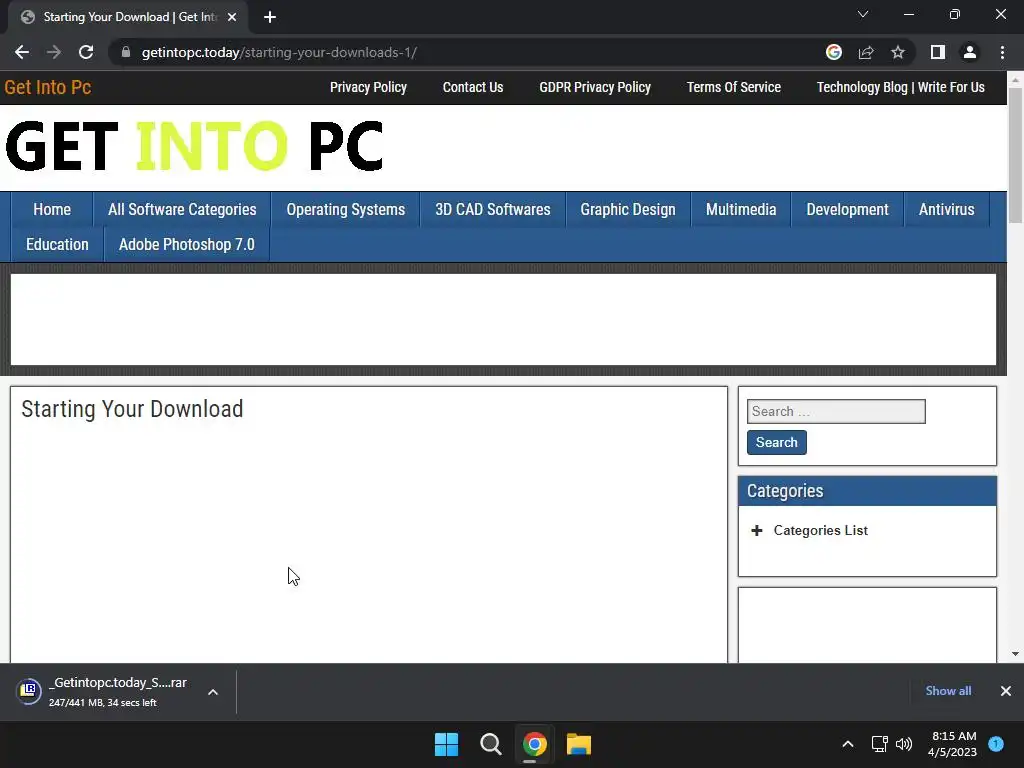The height and width of the screenshot is (768, 1024).
Task: Open Windows Start menu
Action: 447,744
